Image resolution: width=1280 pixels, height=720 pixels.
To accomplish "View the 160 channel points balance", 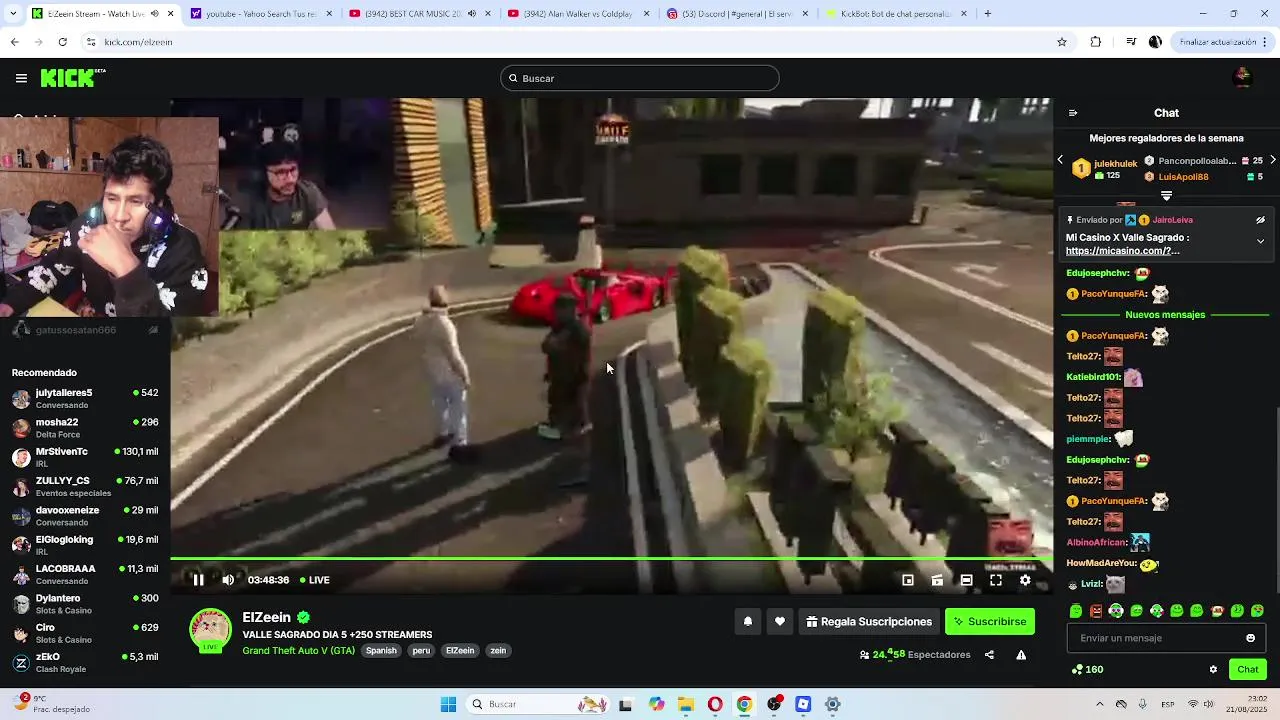I will pos(1087,670).
